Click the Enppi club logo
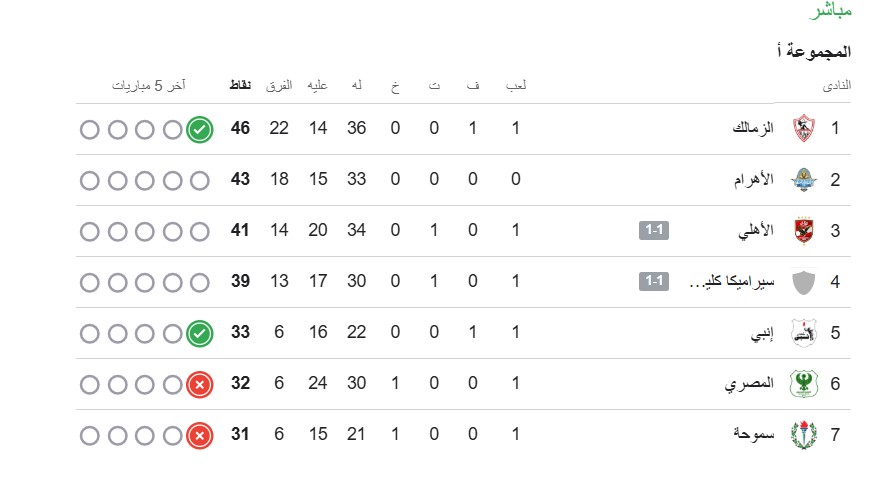This screenshot has height=483, width=877. pyautogui.click(x=803, y=333)
